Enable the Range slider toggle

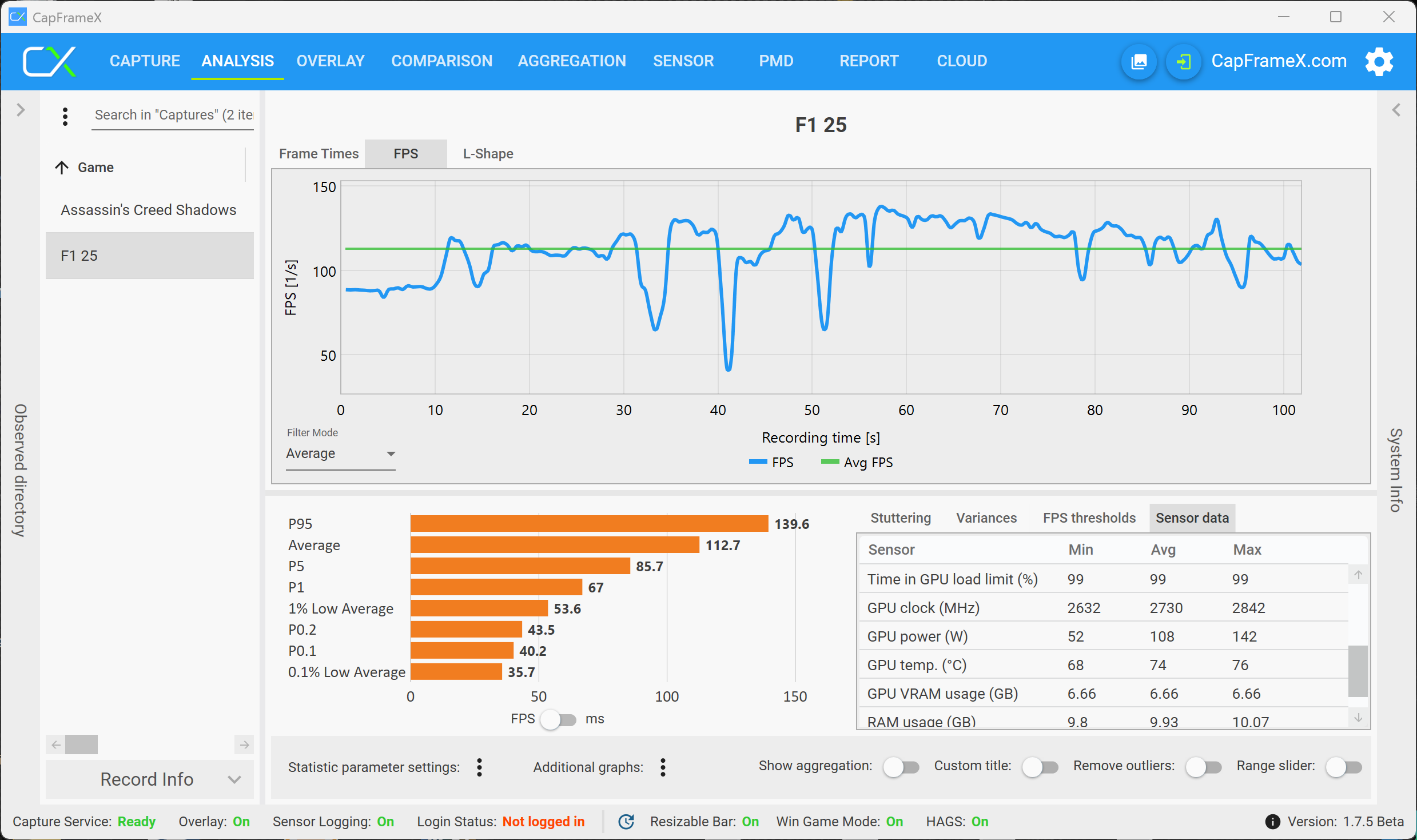(x=1343, y=767)
